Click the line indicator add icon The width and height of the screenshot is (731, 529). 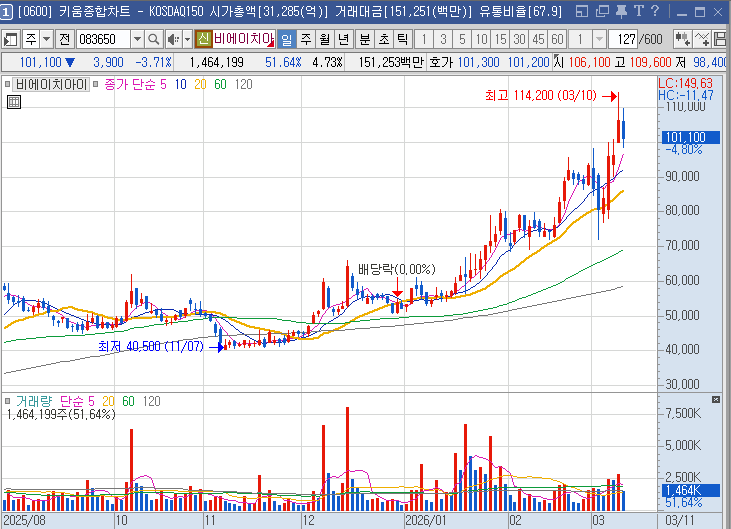pos(705,39)
